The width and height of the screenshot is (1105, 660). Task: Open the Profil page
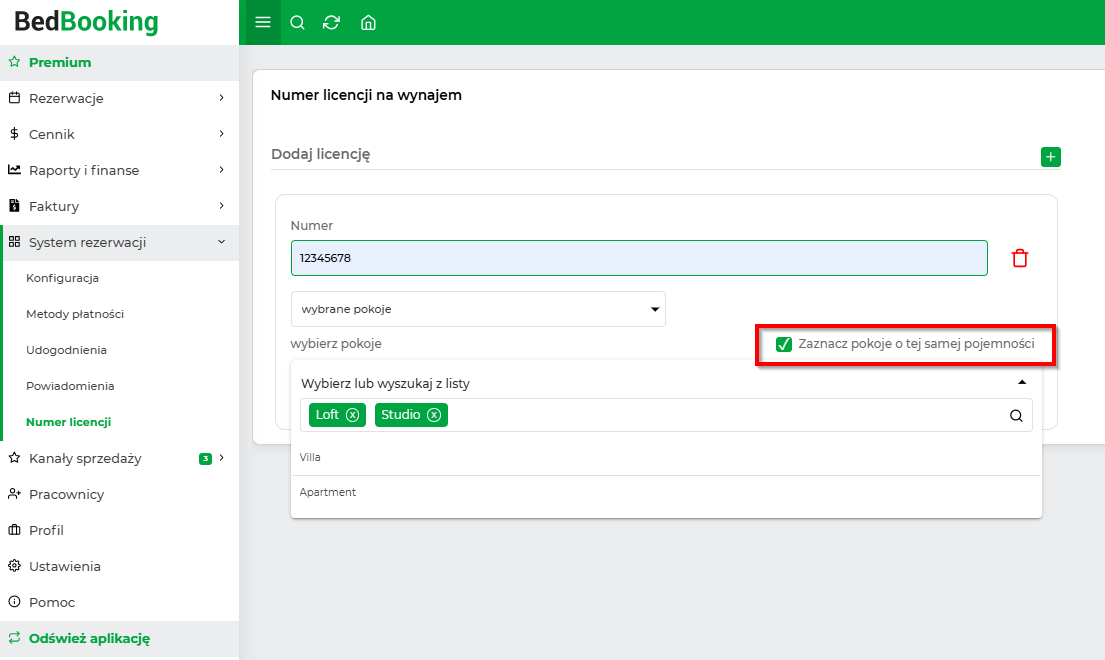46,530
